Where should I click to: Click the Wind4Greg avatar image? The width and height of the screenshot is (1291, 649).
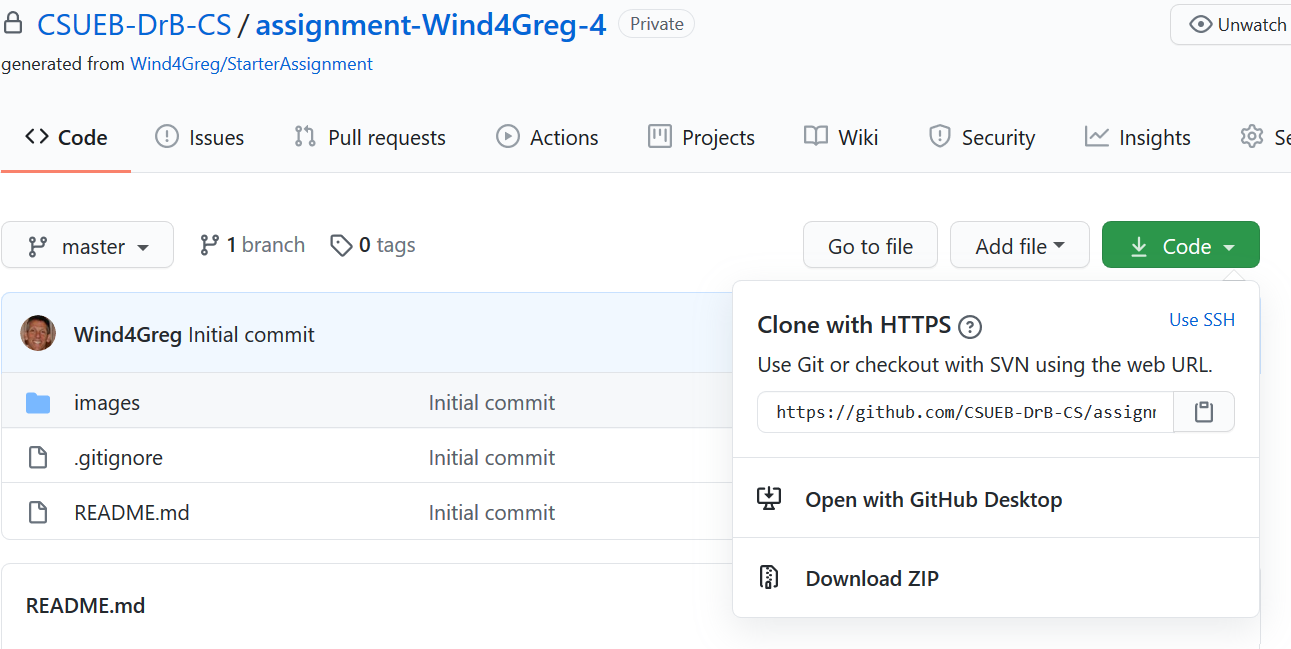point(38,334)
